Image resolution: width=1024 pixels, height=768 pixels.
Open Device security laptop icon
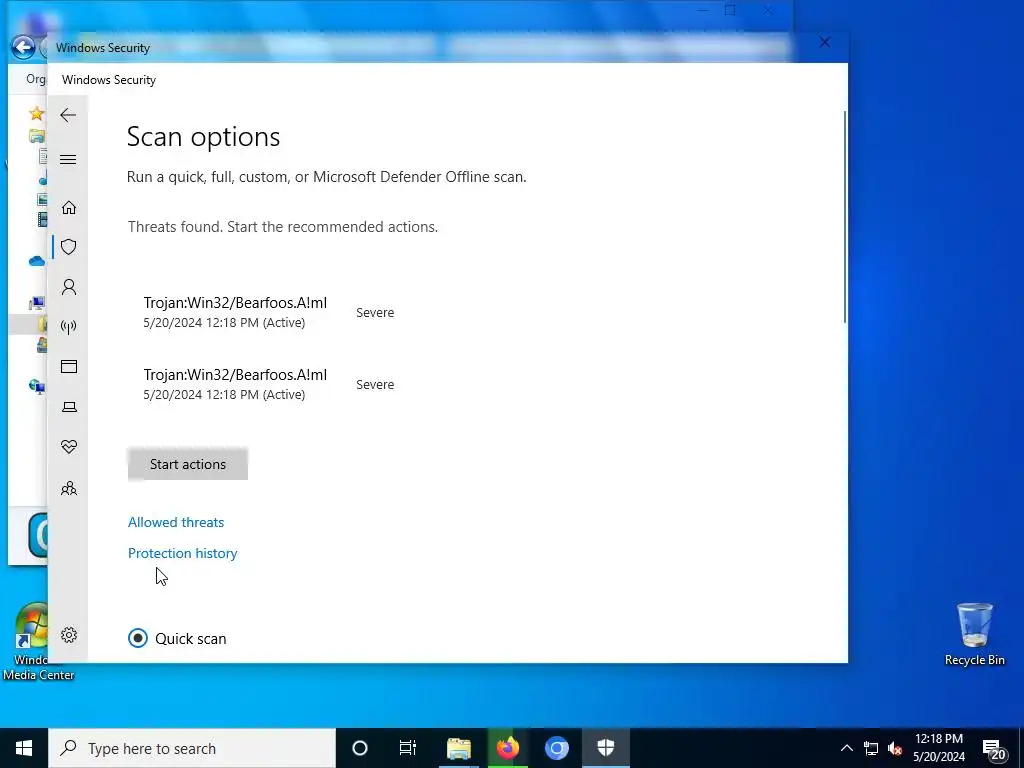point(69,407)
